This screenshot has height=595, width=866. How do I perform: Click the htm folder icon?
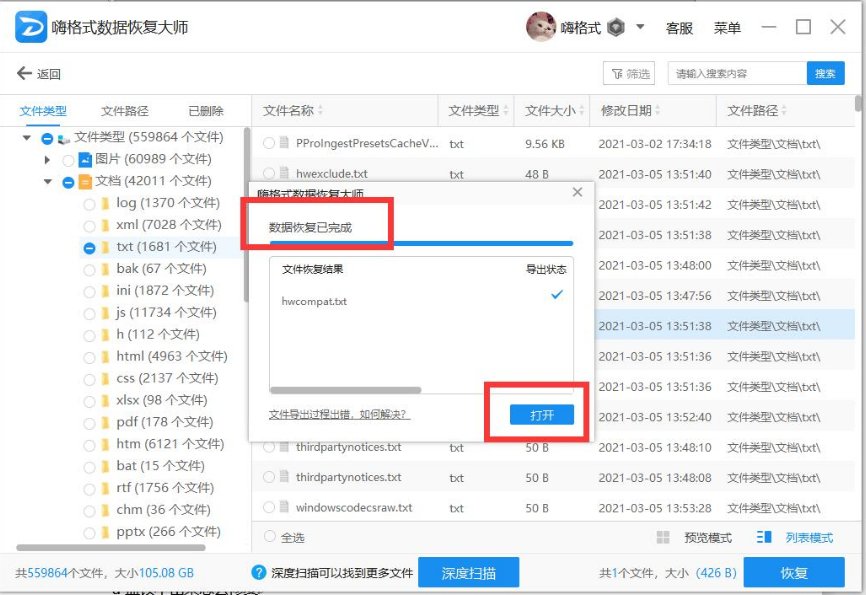tap(105, 445)
